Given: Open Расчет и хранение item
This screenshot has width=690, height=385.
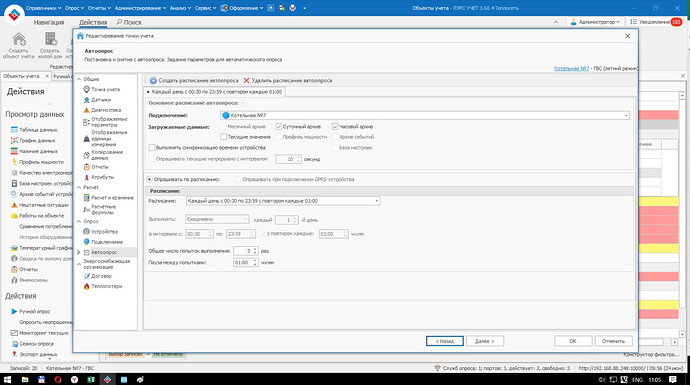Looking at the screenshot, I should pyautogui.click(x=108, y=198).
